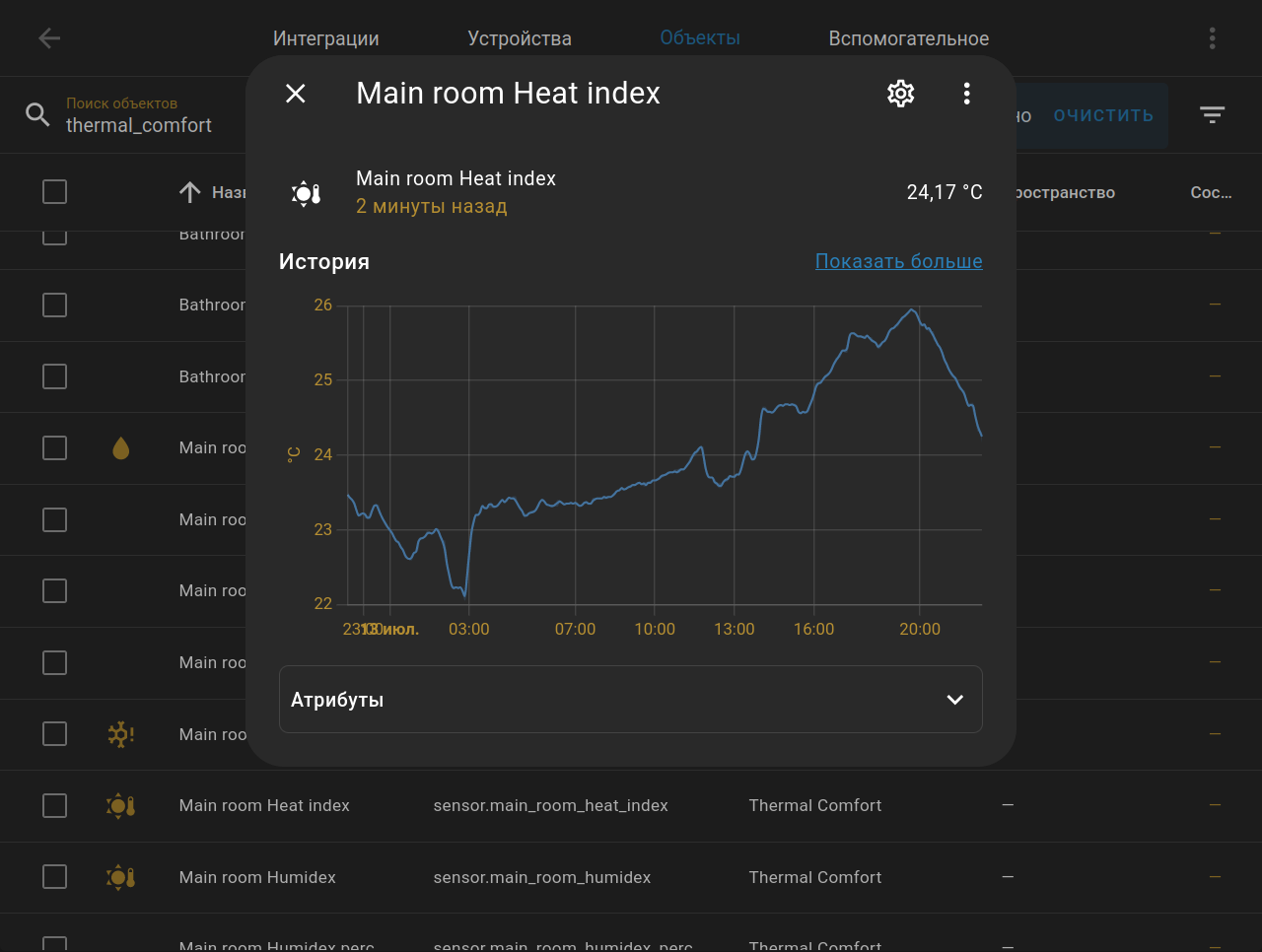
Task: Click Thermal Comfort in the Heat index row
Action: click(815, 806)
